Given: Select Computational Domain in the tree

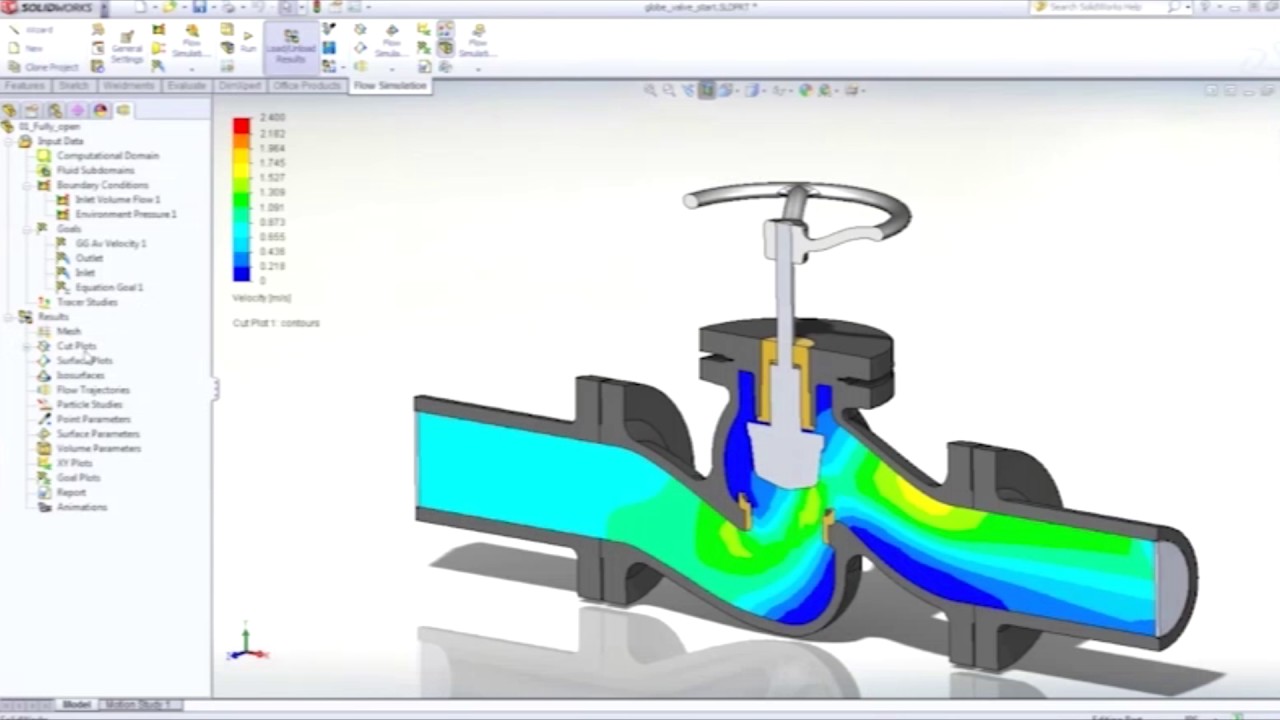Looking at the screenshot, I should point(107,156).
